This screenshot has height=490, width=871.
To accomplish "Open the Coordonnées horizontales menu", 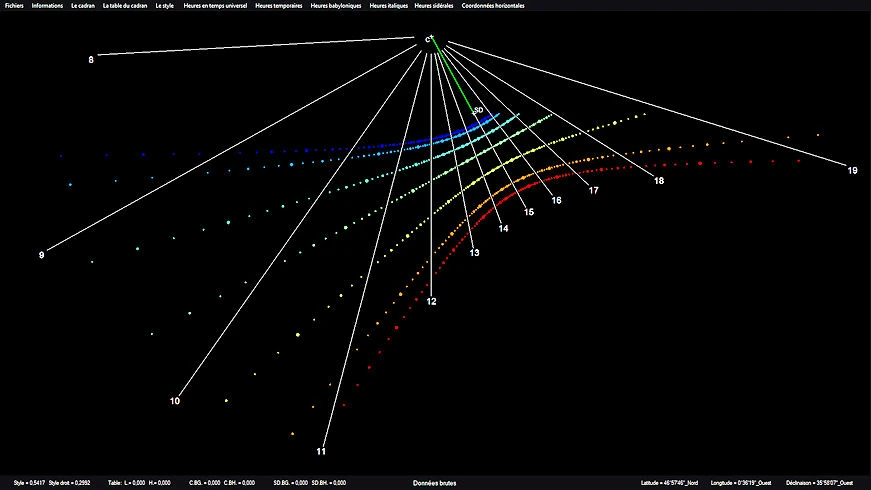I will point(494,6).
